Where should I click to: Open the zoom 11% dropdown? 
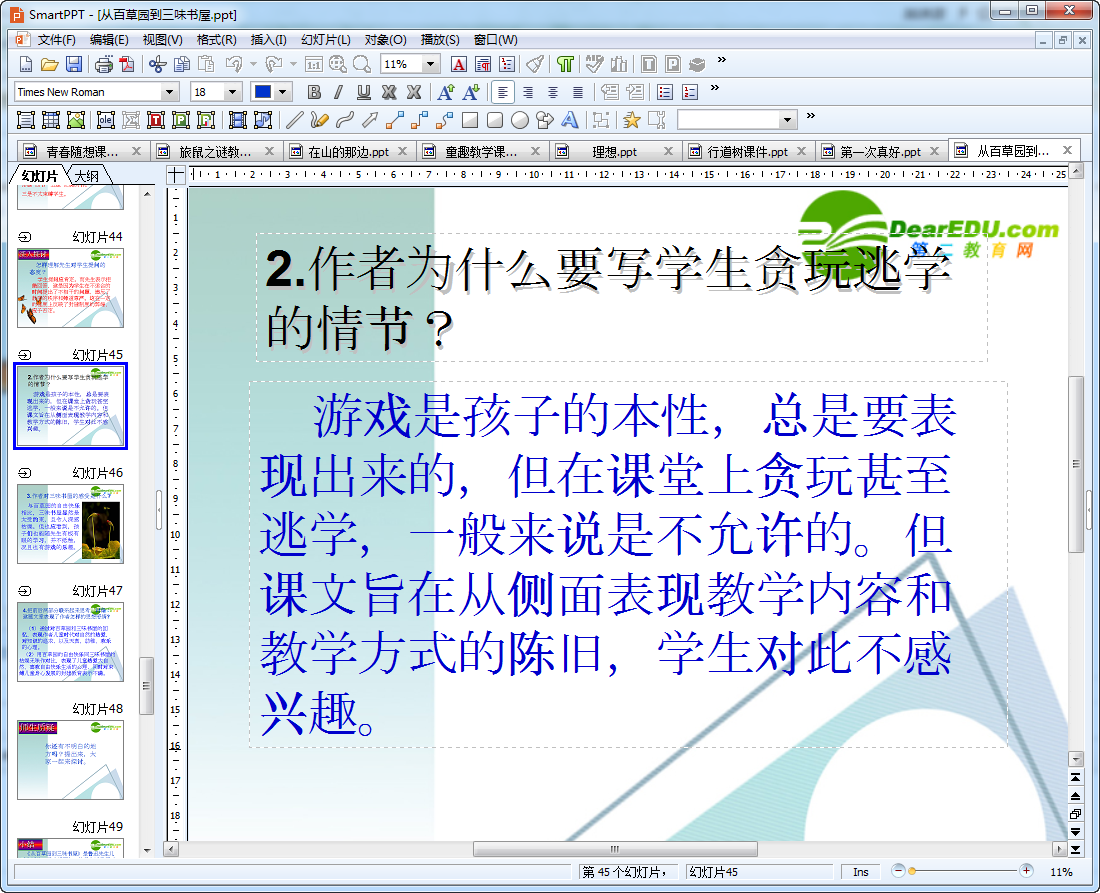pos(431,65)
